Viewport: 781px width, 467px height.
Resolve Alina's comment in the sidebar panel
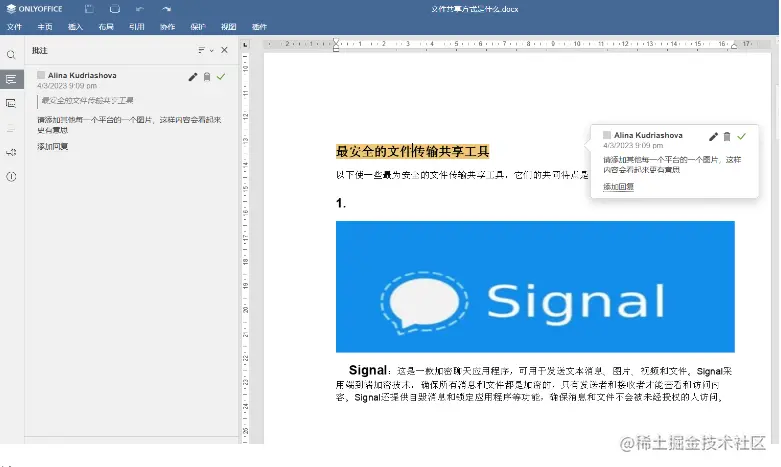221,77
